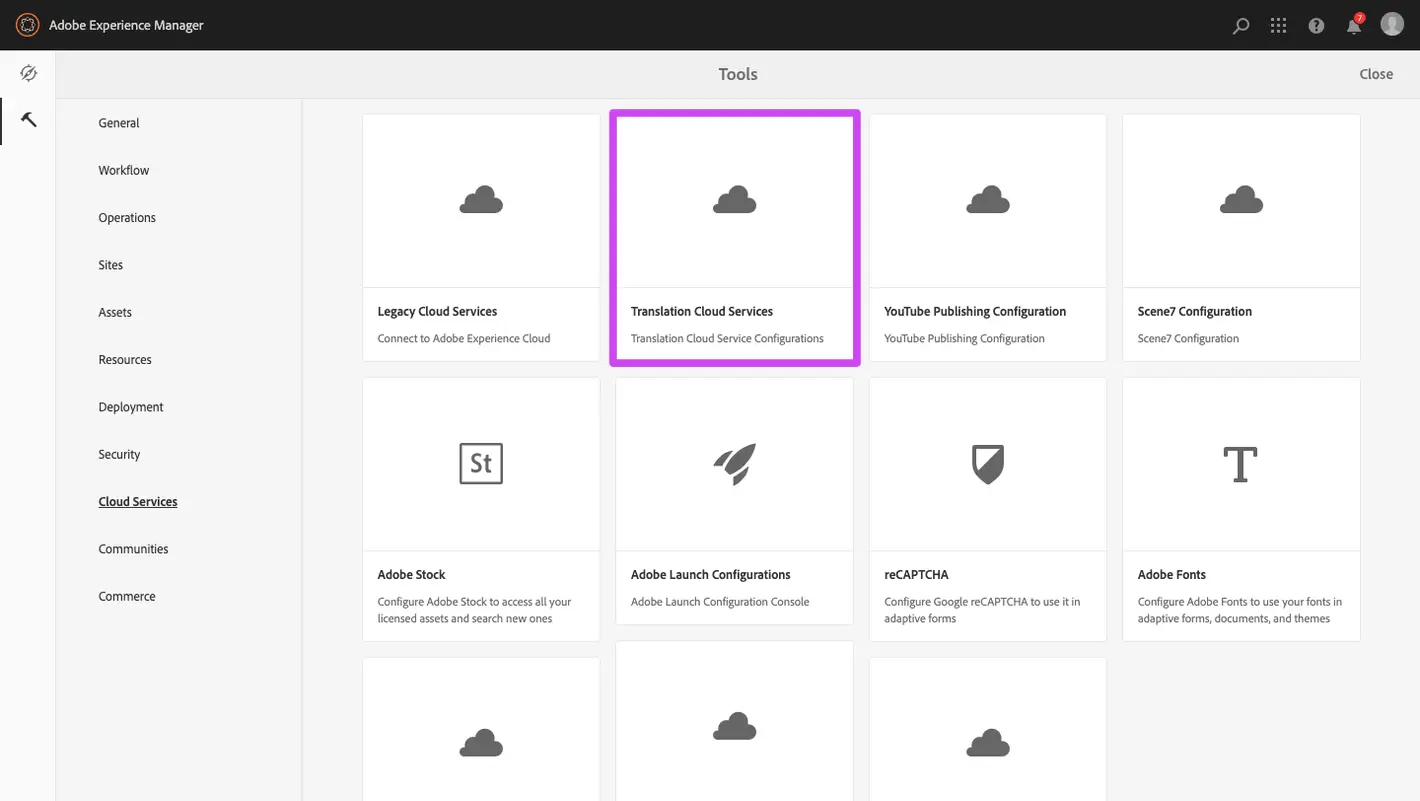Click the Adobe Launch rocket icon

point(735,464)
